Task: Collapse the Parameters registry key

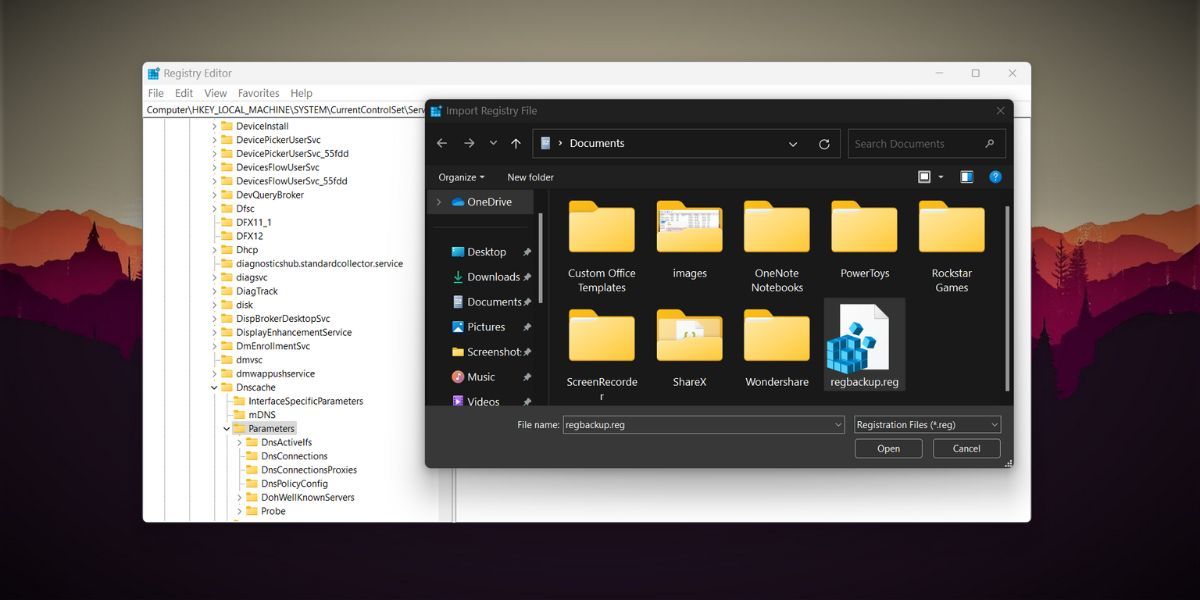Action: [226, 427]
